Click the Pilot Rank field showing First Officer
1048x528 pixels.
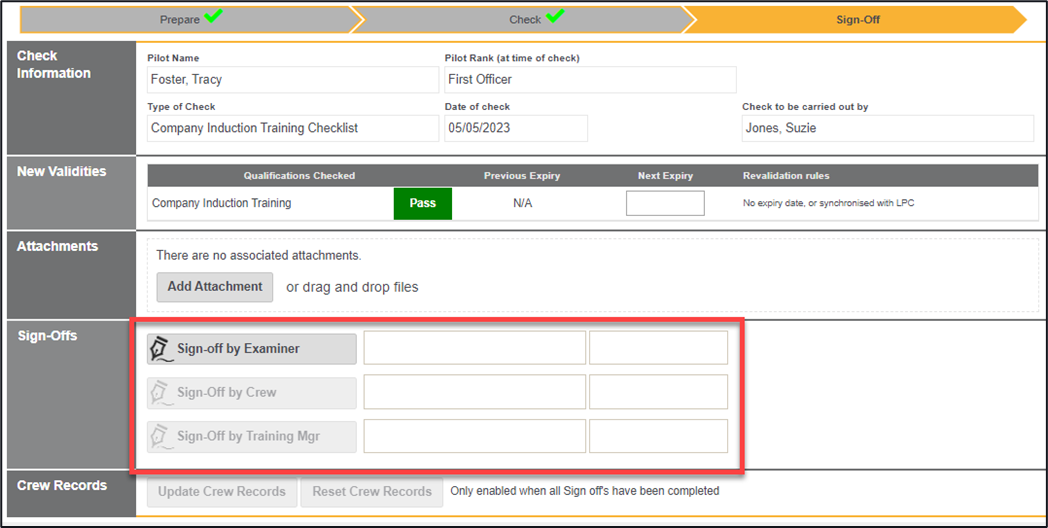tap(590, 80)
